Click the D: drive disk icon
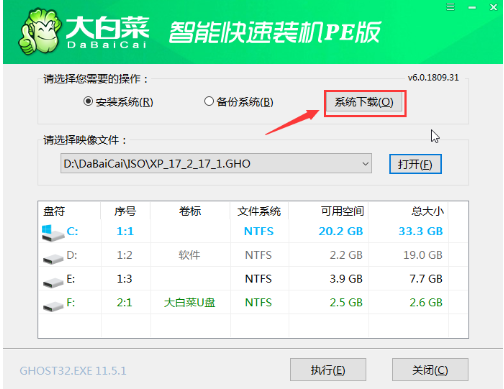 click(x=53, y=258)
